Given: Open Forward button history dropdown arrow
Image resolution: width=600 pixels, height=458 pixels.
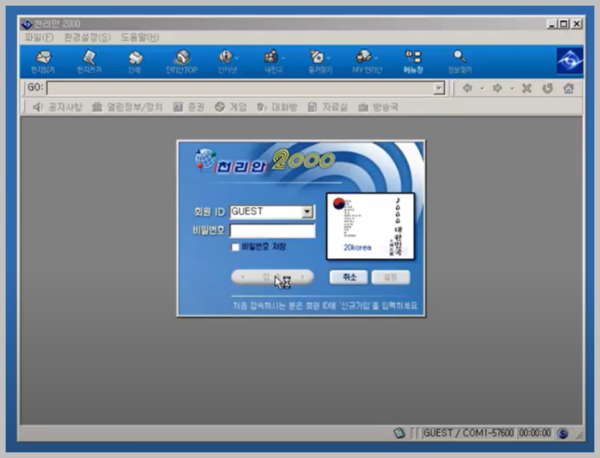Looking at the screenshot, I should (512, 88).
